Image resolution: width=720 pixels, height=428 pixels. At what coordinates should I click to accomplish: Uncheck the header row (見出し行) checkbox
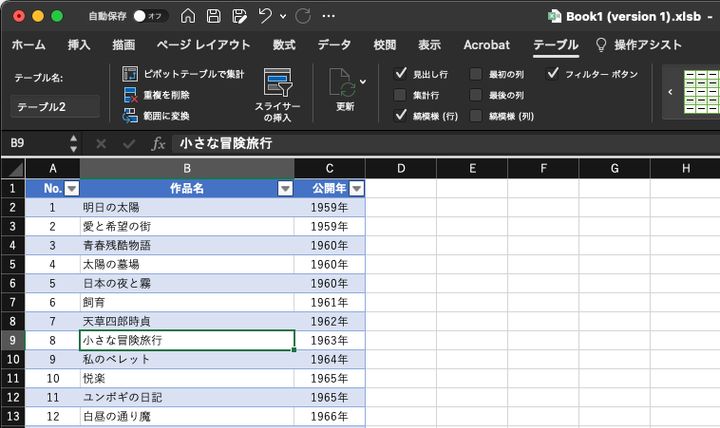click(x=401, y=74)
